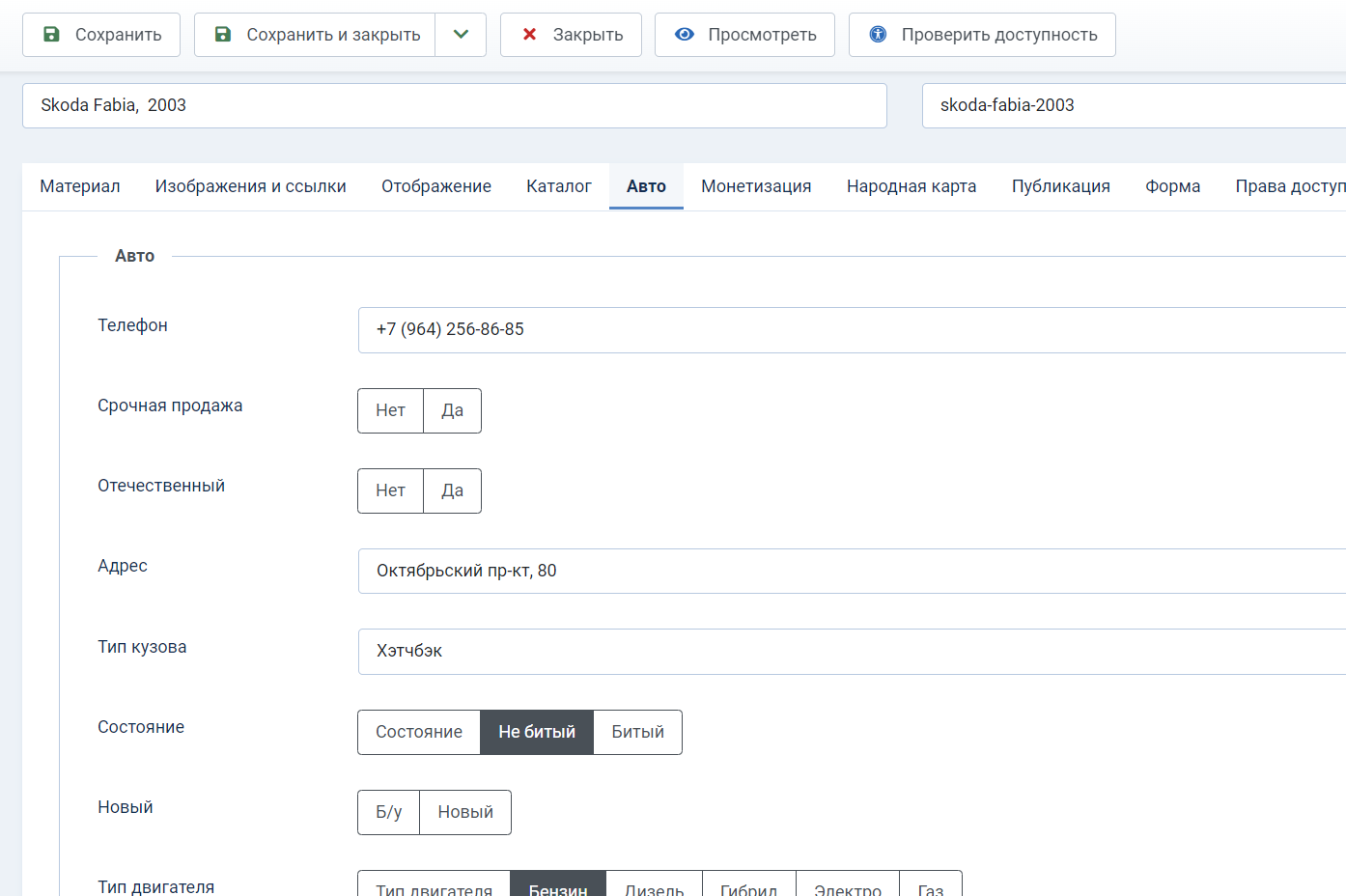Go to the Публикация tab
Screen dimensions: 1346x896
click(1060, 186)
